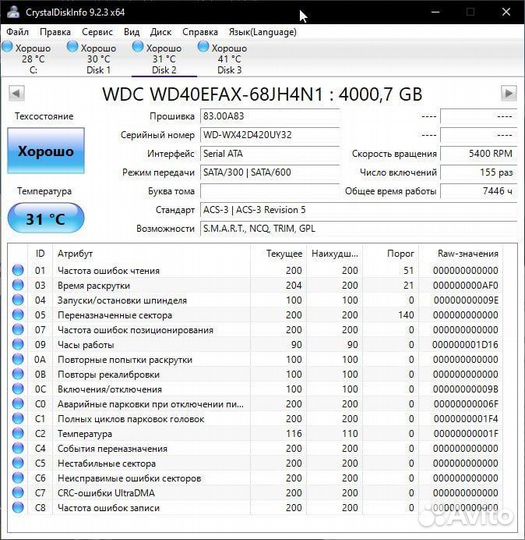Select the Полных циклов парковок головок text
Image resolution: width=525 pixels, height=540 pixels.
pos(131,419)
